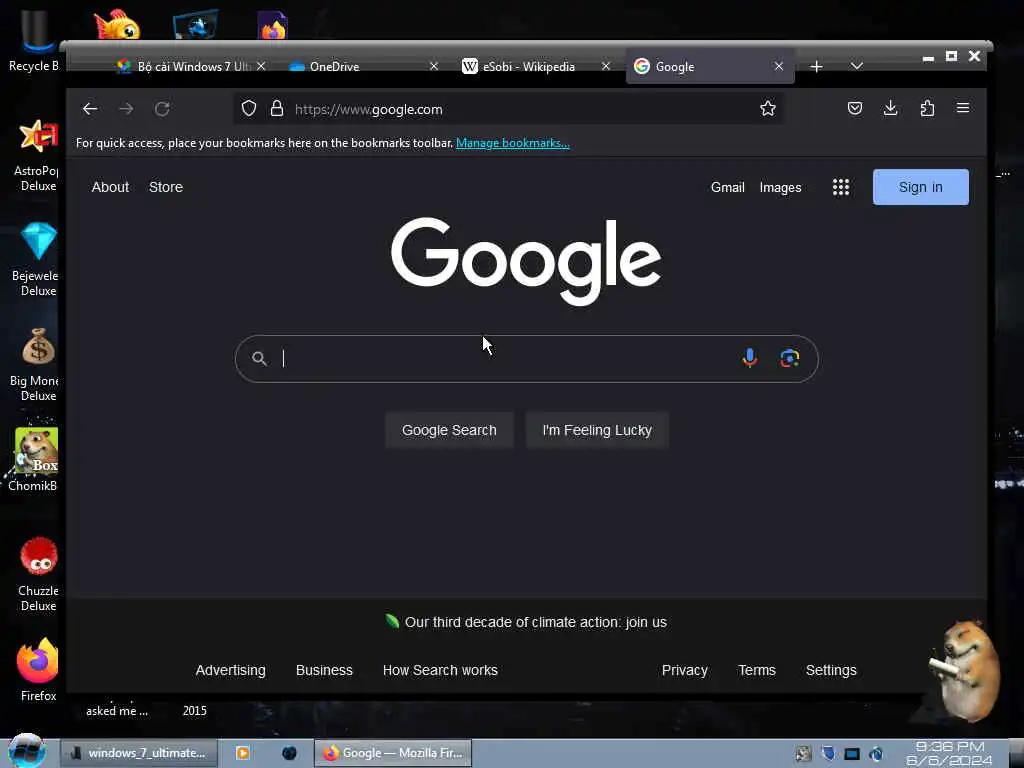Click I'm Feeling Lucky button
The height and width of the screenshot is (768, 1024).
[x=597, y=430]
